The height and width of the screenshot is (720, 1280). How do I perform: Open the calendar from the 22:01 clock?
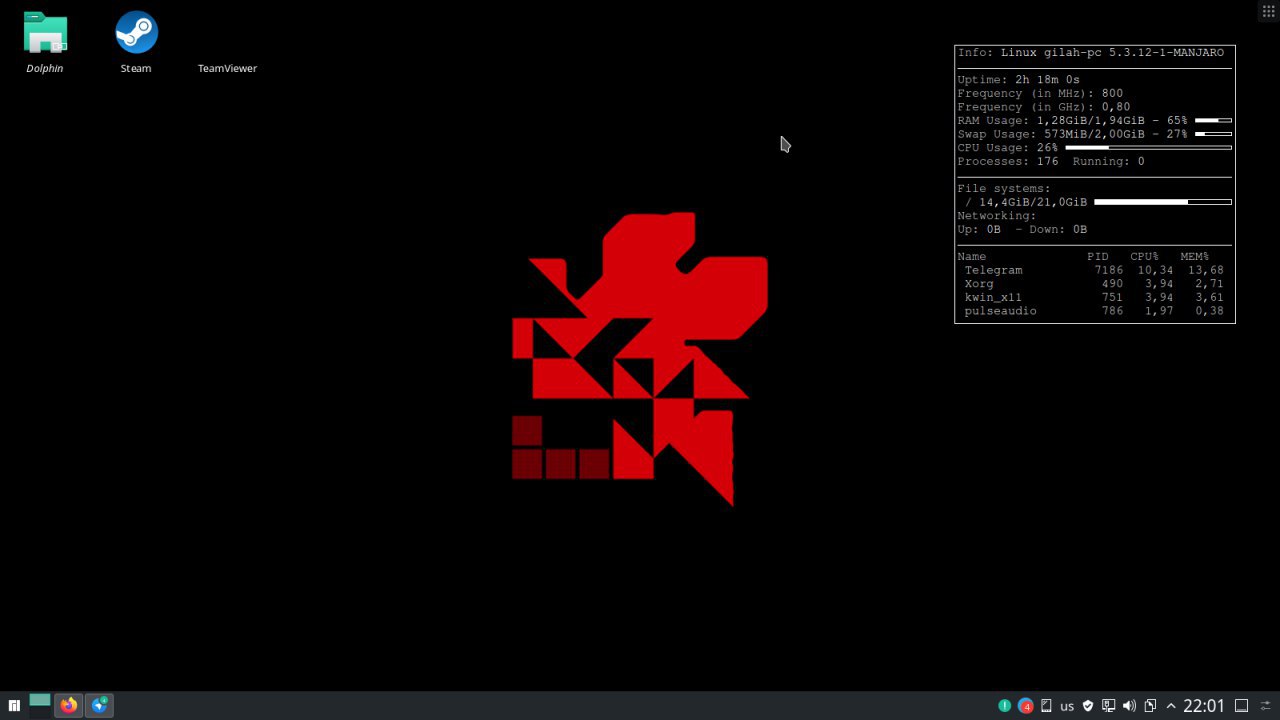[1204, 706]
